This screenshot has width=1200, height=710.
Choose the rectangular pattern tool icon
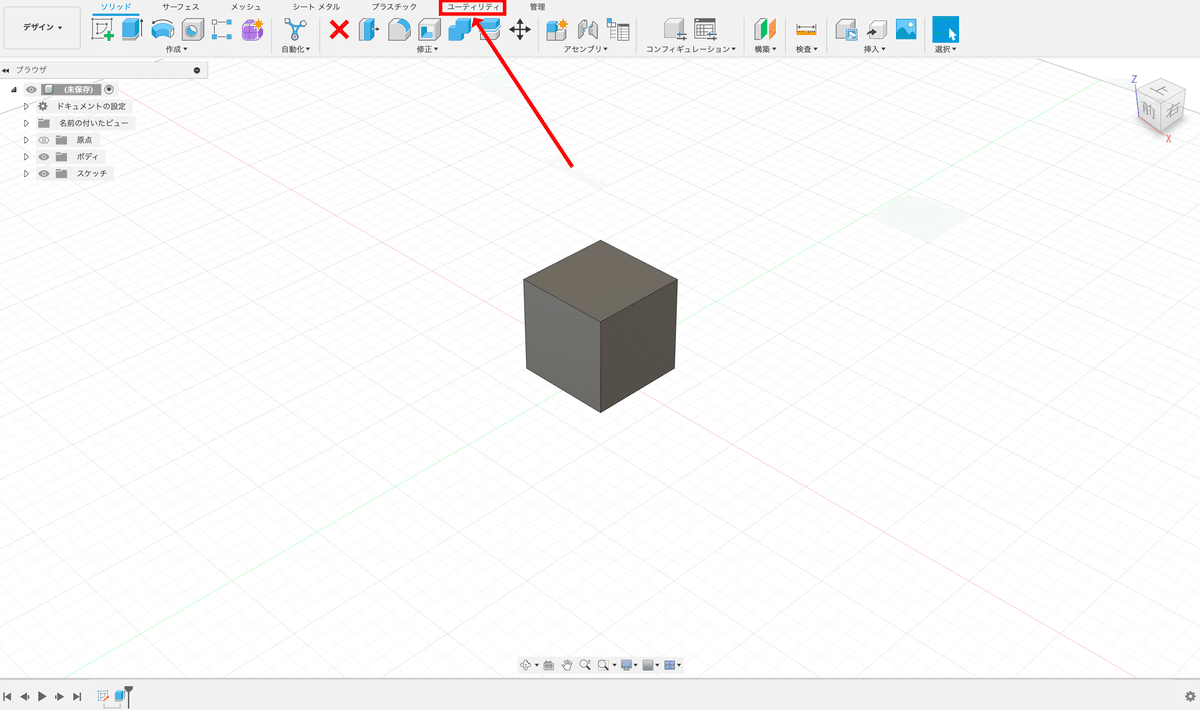coord(222,30)
